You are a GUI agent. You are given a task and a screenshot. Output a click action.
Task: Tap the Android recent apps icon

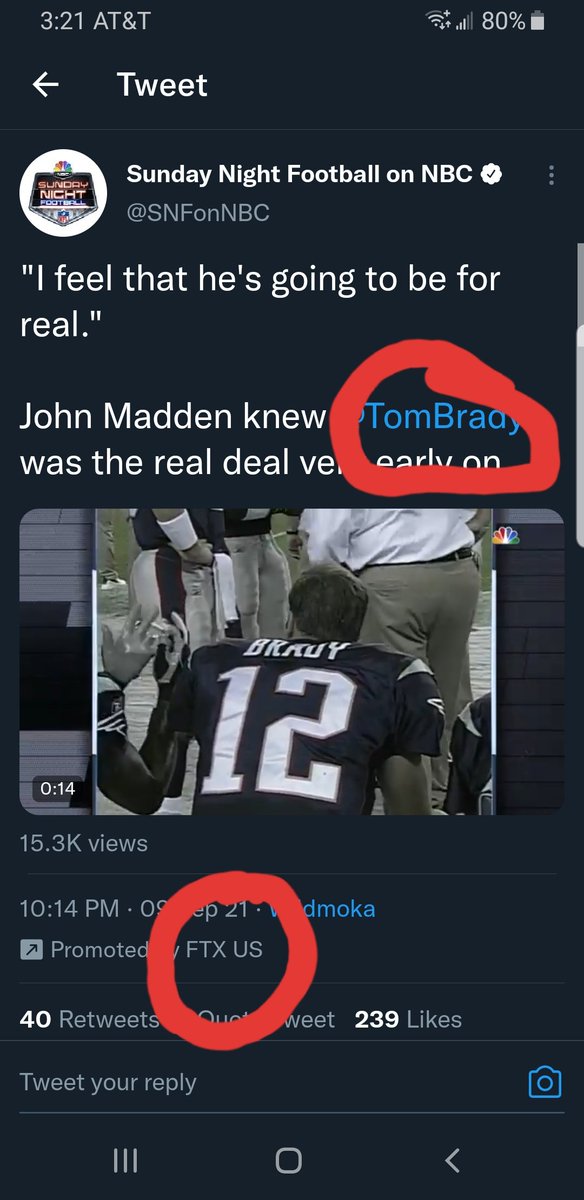125,1160
